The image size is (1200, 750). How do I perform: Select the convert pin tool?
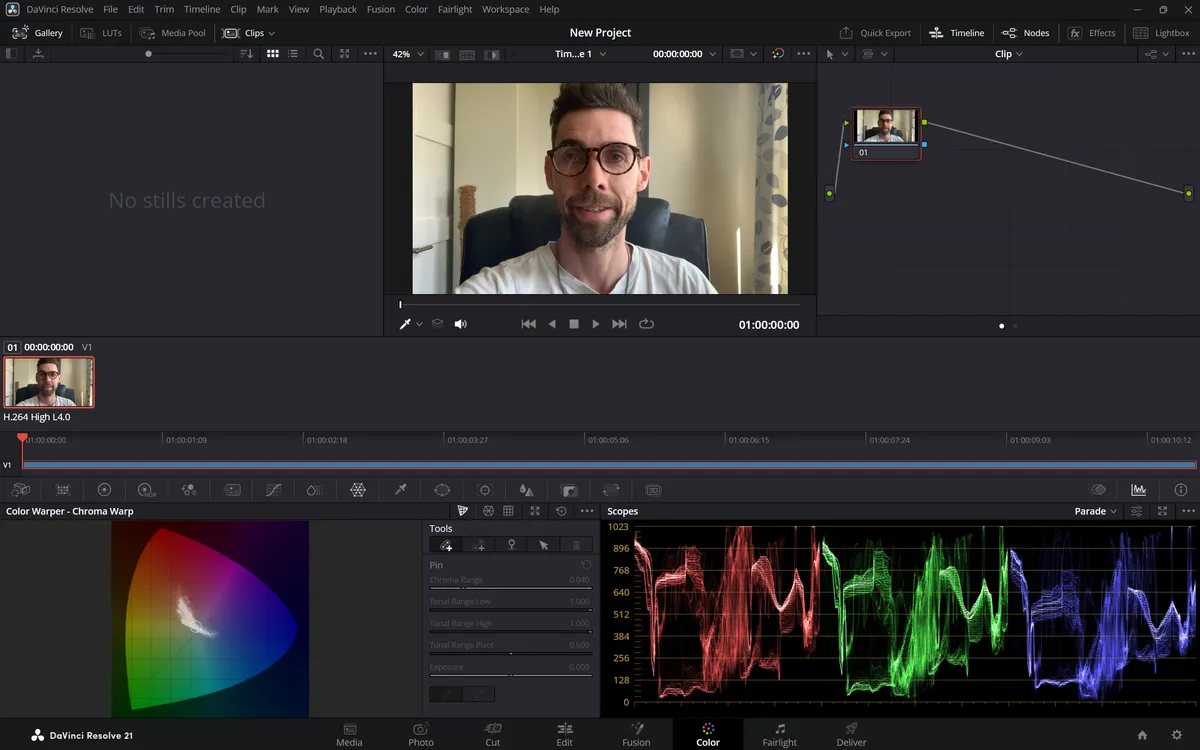(511, 545)
